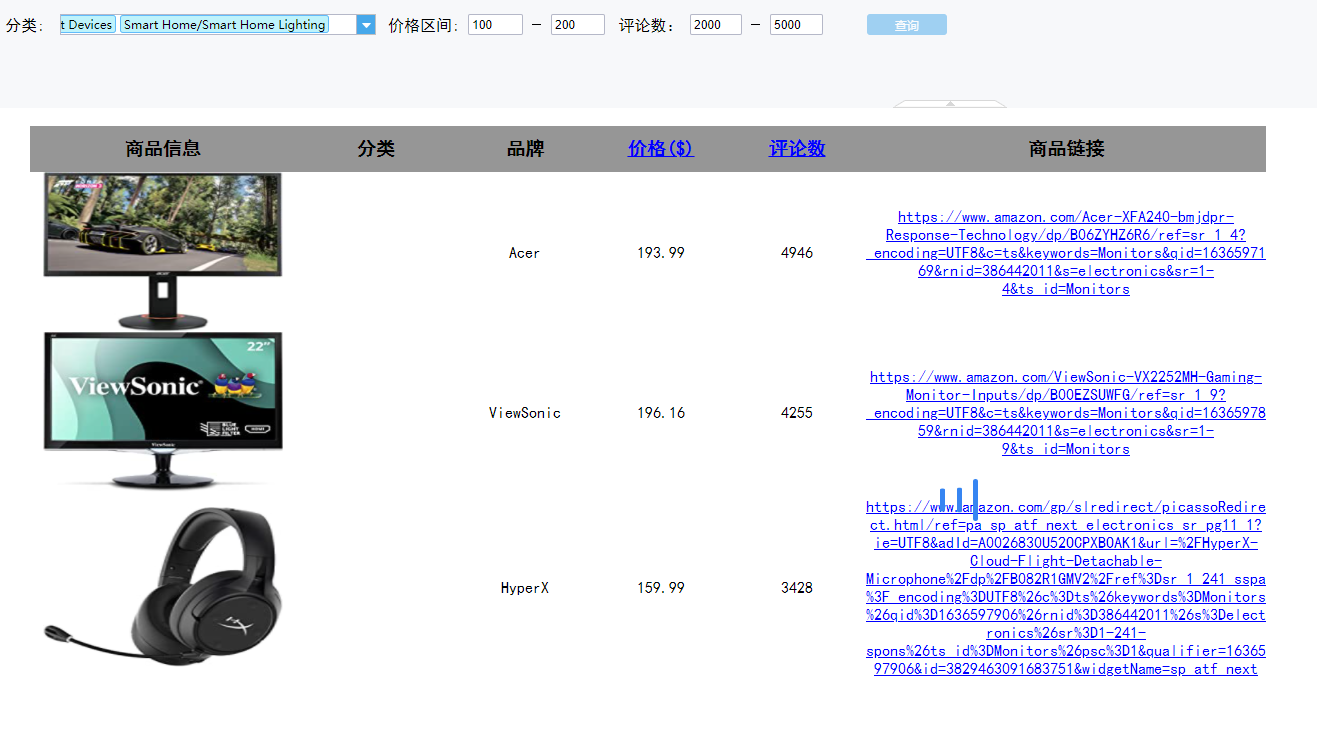
Task: Click the price value 193.99
Action: (661, 253)
